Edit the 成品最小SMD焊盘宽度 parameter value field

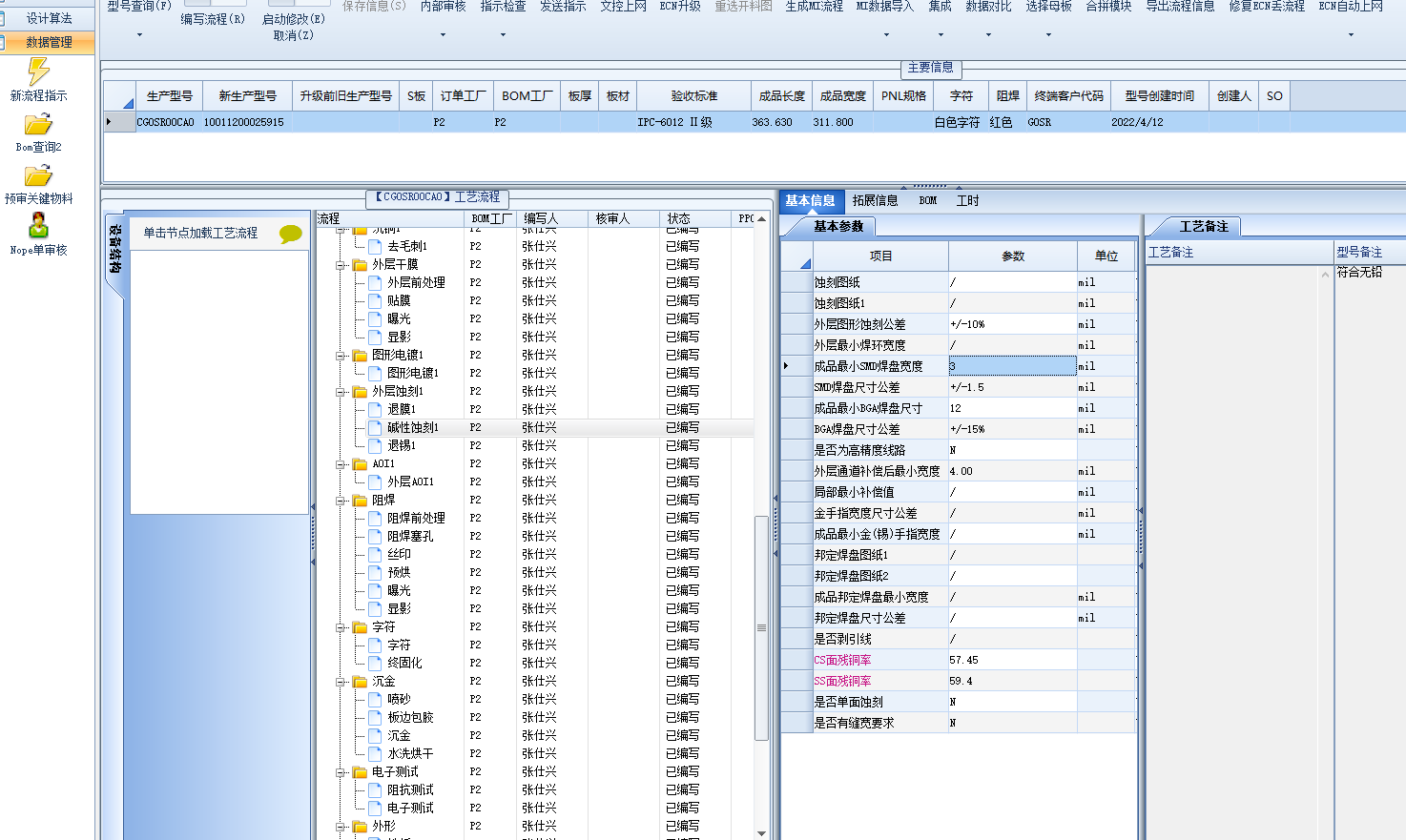point(1012,366)
